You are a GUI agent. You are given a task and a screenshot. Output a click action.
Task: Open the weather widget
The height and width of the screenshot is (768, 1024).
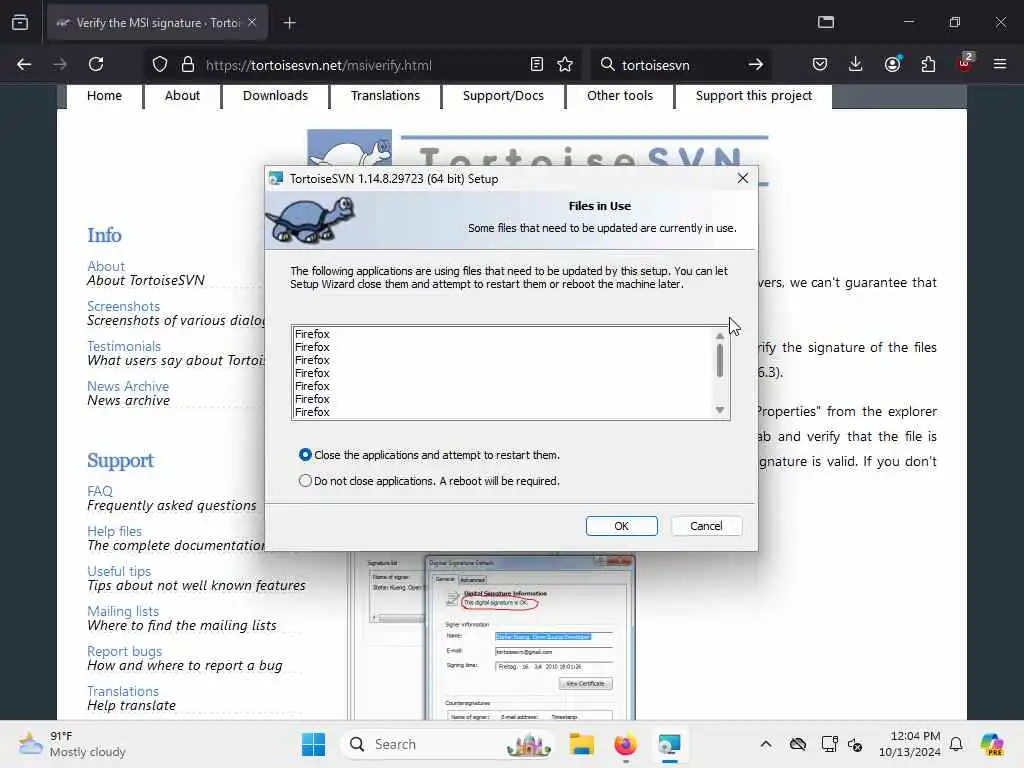point(72,744)
